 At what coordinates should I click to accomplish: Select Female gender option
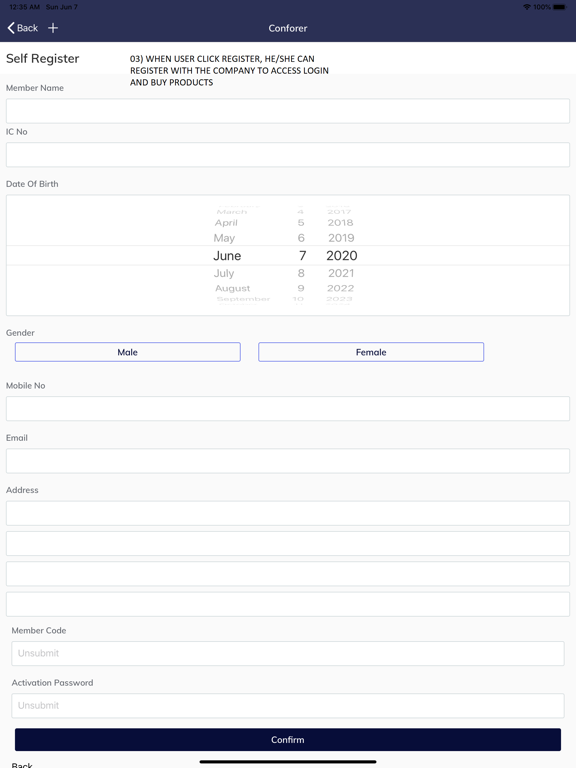(371, 352)
